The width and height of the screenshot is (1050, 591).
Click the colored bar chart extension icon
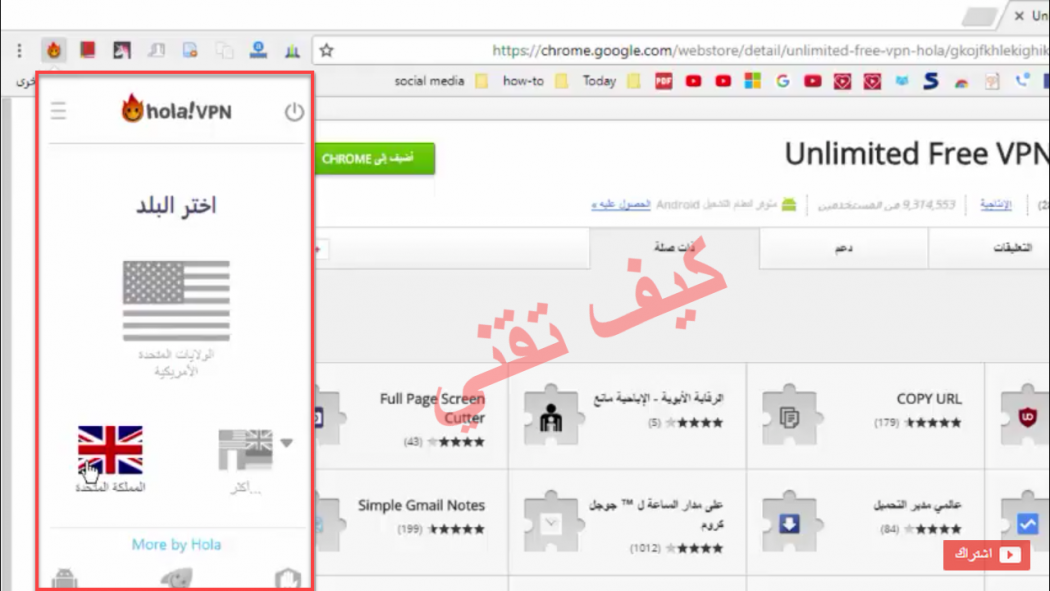click(292, 51)
